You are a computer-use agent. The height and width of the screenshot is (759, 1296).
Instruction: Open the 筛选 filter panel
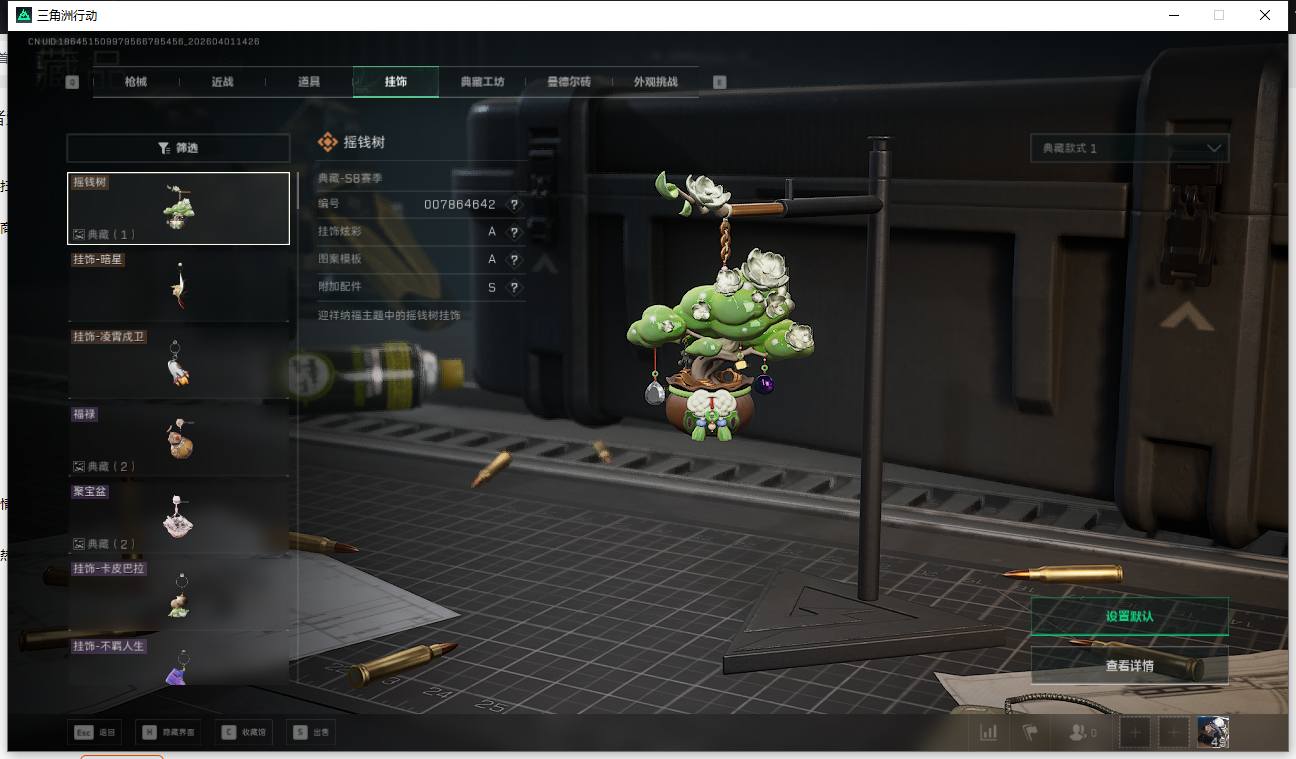178,148
